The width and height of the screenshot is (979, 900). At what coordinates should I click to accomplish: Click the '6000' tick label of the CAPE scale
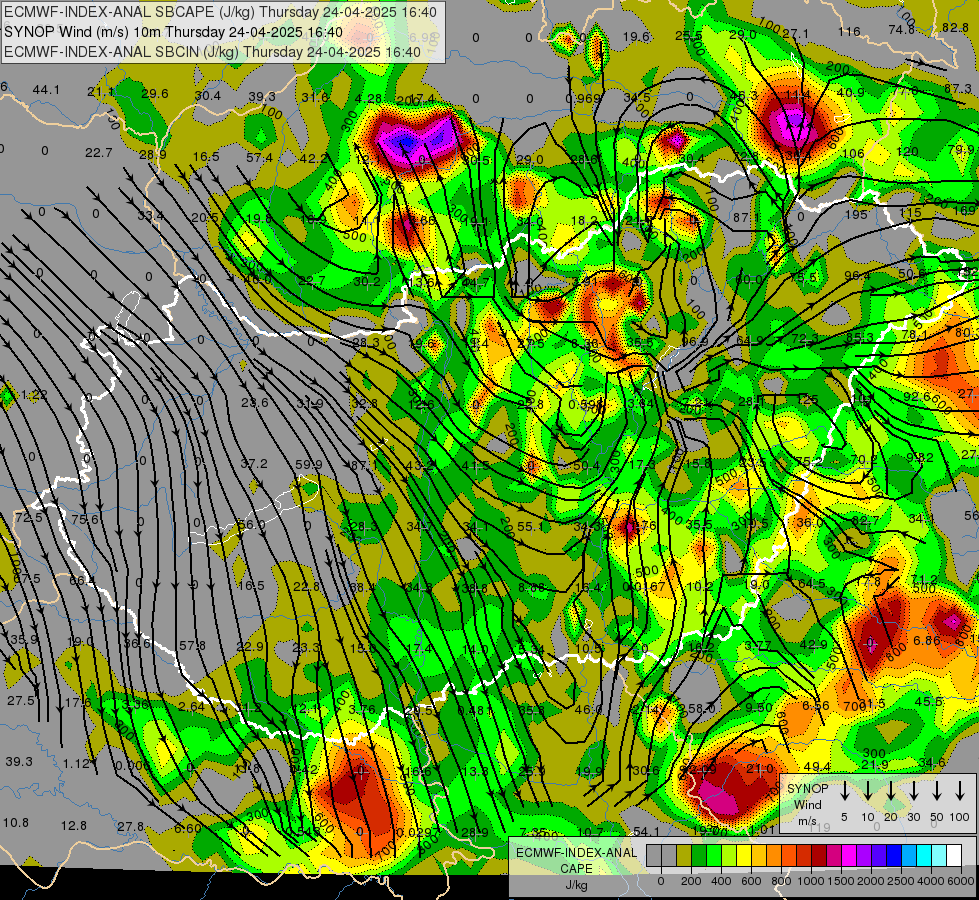pos(961,881)
